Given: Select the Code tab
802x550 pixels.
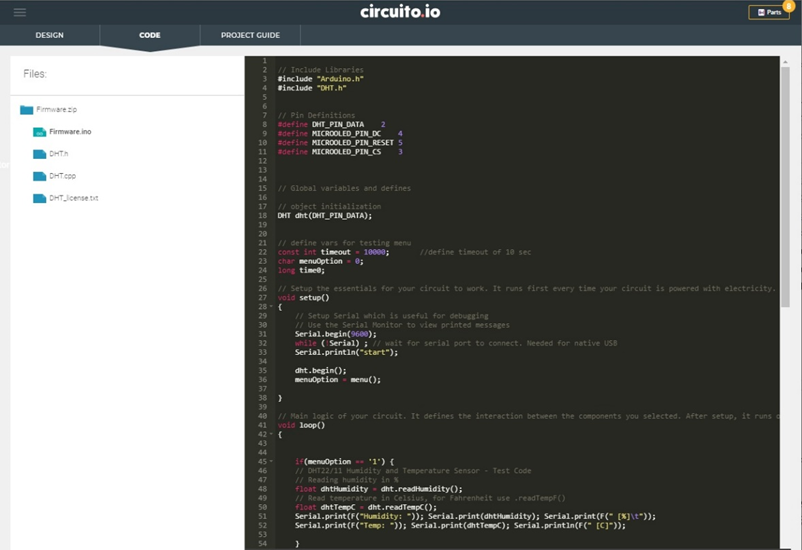Looking at the screenshot, I should coord(150,35).
